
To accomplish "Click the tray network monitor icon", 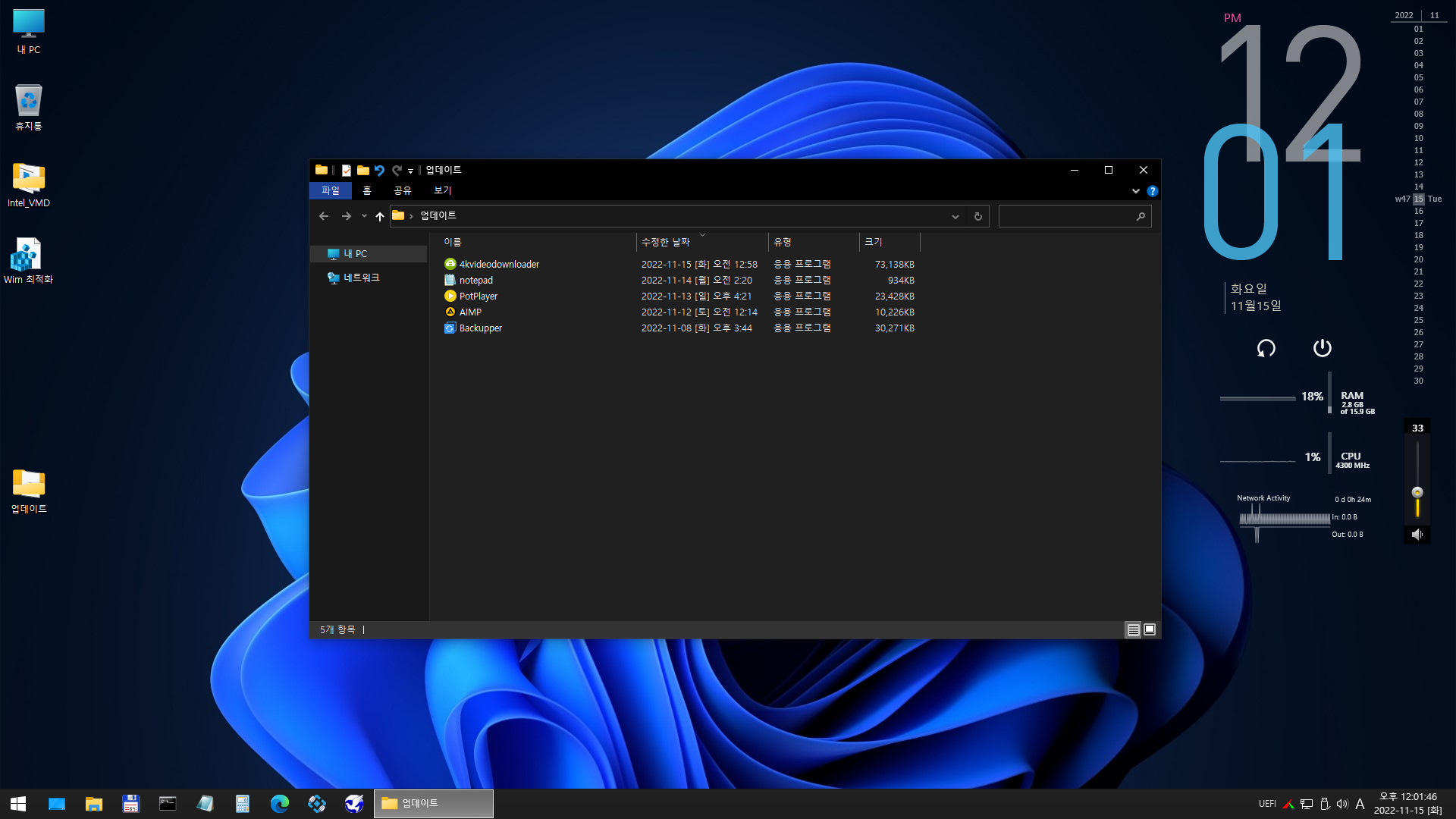I will 1307,804.
